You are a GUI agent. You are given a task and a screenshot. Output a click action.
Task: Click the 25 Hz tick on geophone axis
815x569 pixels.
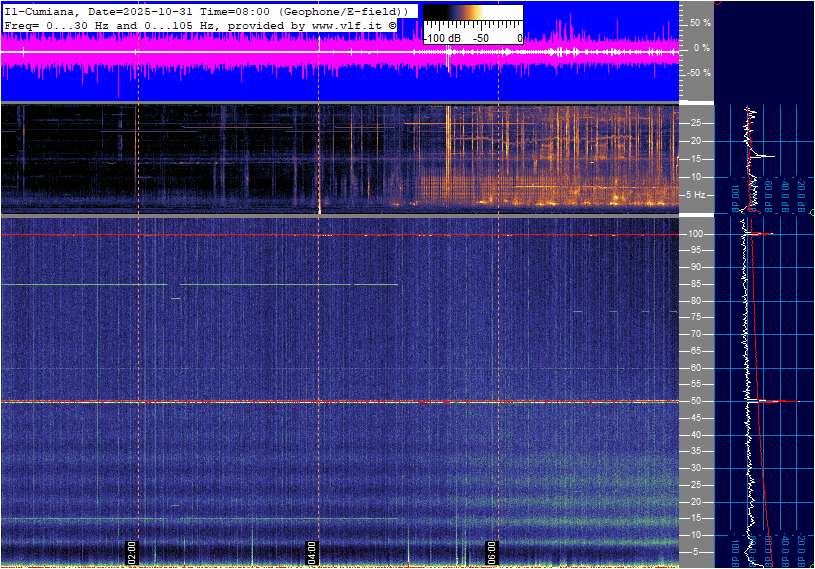click(x=695, y=123)
